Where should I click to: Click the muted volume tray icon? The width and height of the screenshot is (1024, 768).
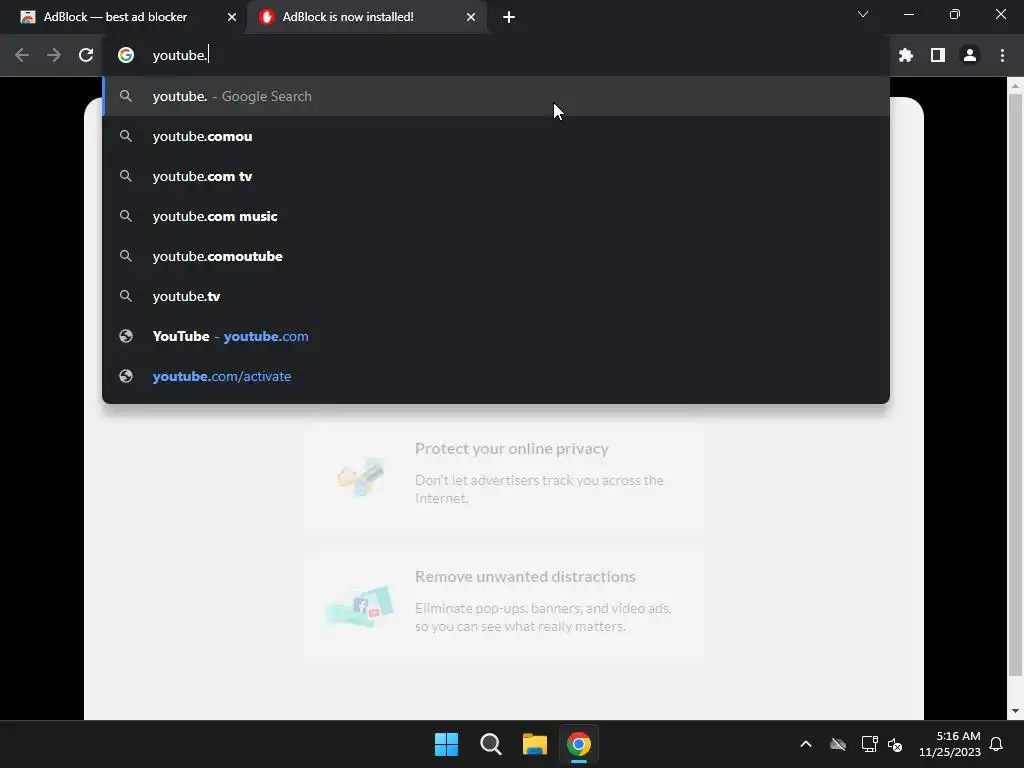pos(895,744)
